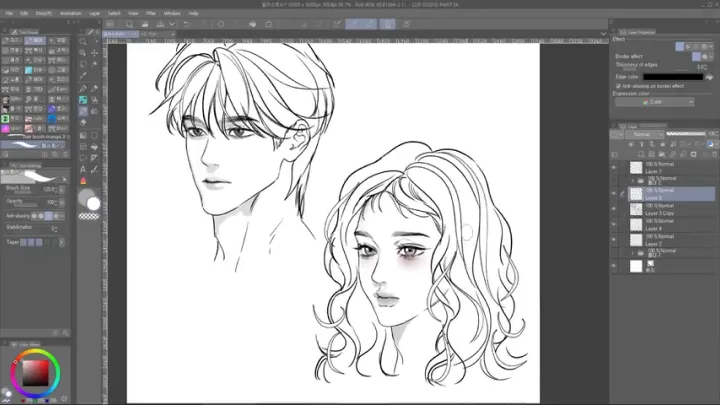Select the Eraser tool
The image size is (720, 405).
coord(83,123)
